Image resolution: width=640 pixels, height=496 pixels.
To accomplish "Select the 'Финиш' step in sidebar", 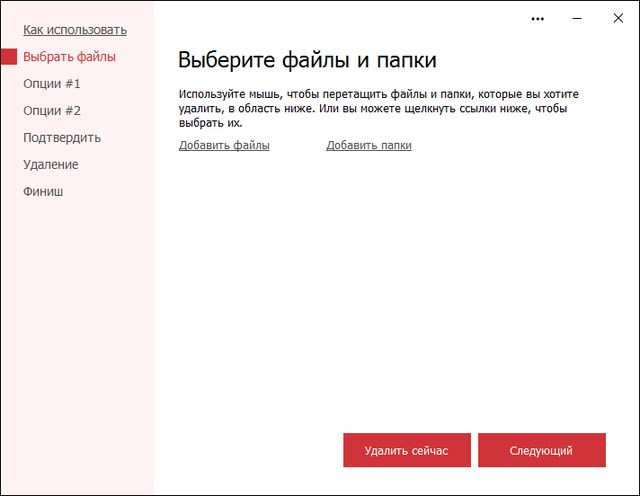I will tap(43, 191).
